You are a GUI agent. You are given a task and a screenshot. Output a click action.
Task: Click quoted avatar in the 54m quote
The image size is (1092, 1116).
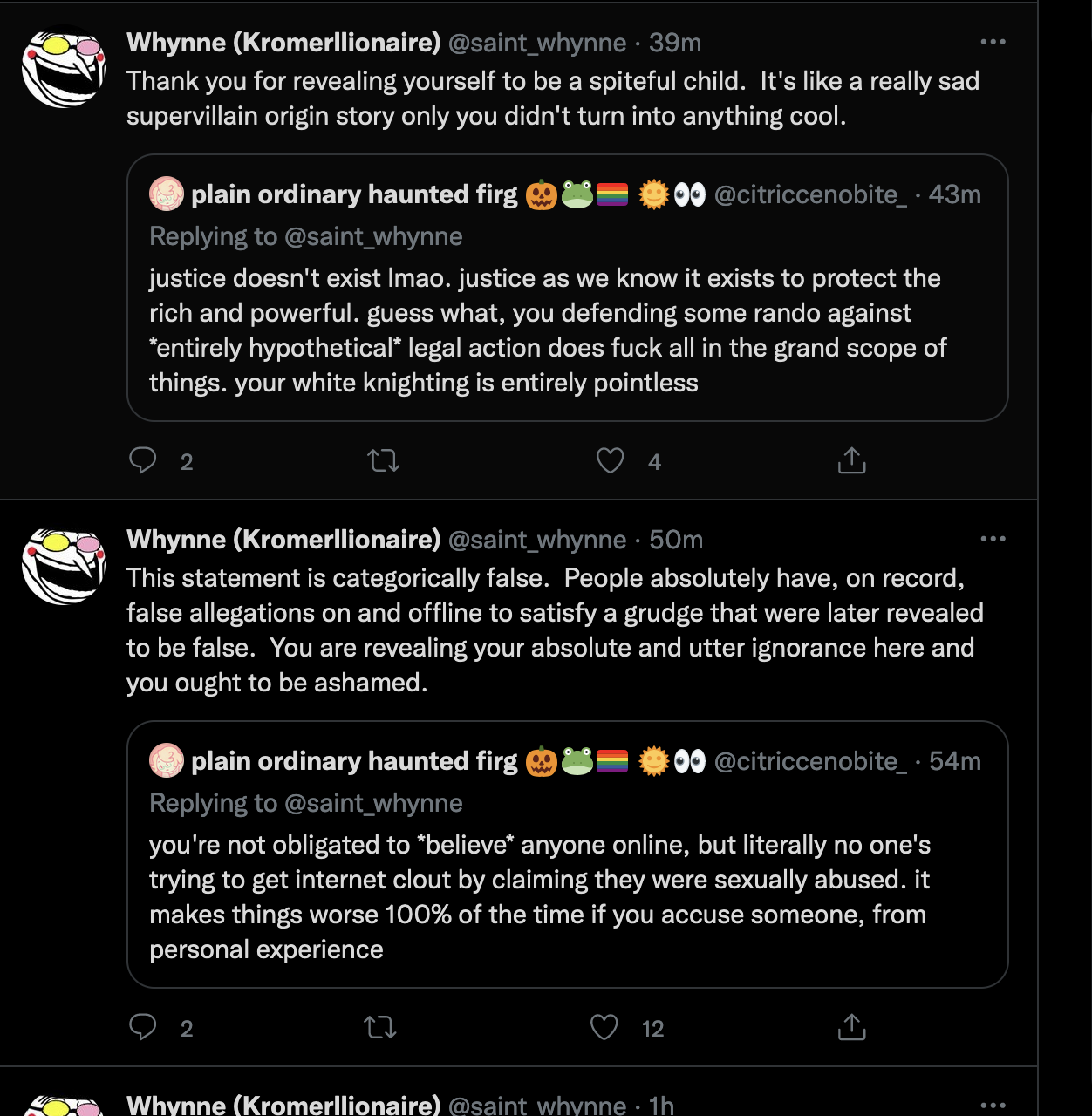click(167, 760)
